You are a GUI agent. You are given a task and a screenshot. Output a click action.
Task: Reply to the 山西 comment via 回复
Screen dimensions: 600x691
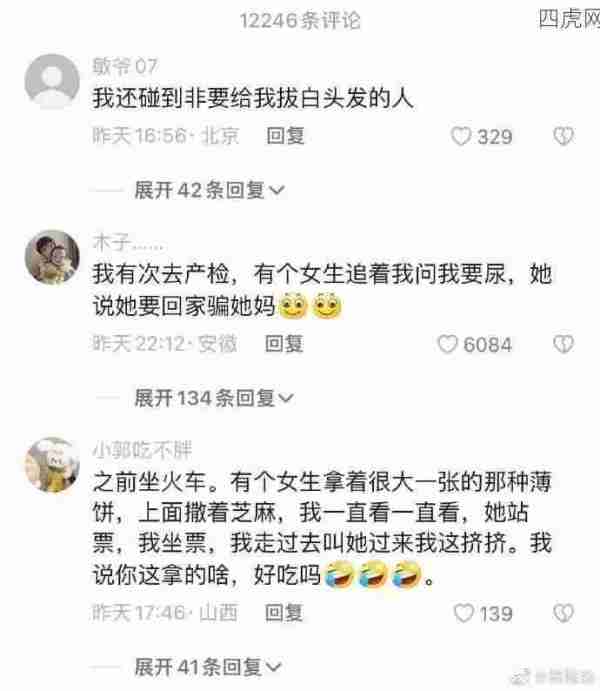click(x=284, y=613)
